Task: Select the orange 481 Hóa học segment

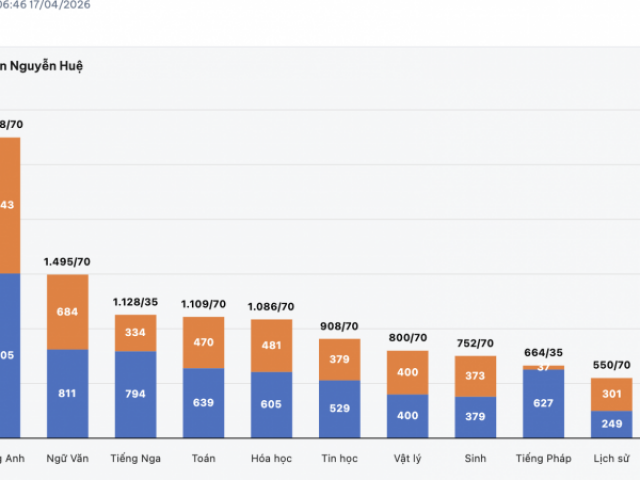Action: pos(271,345)
